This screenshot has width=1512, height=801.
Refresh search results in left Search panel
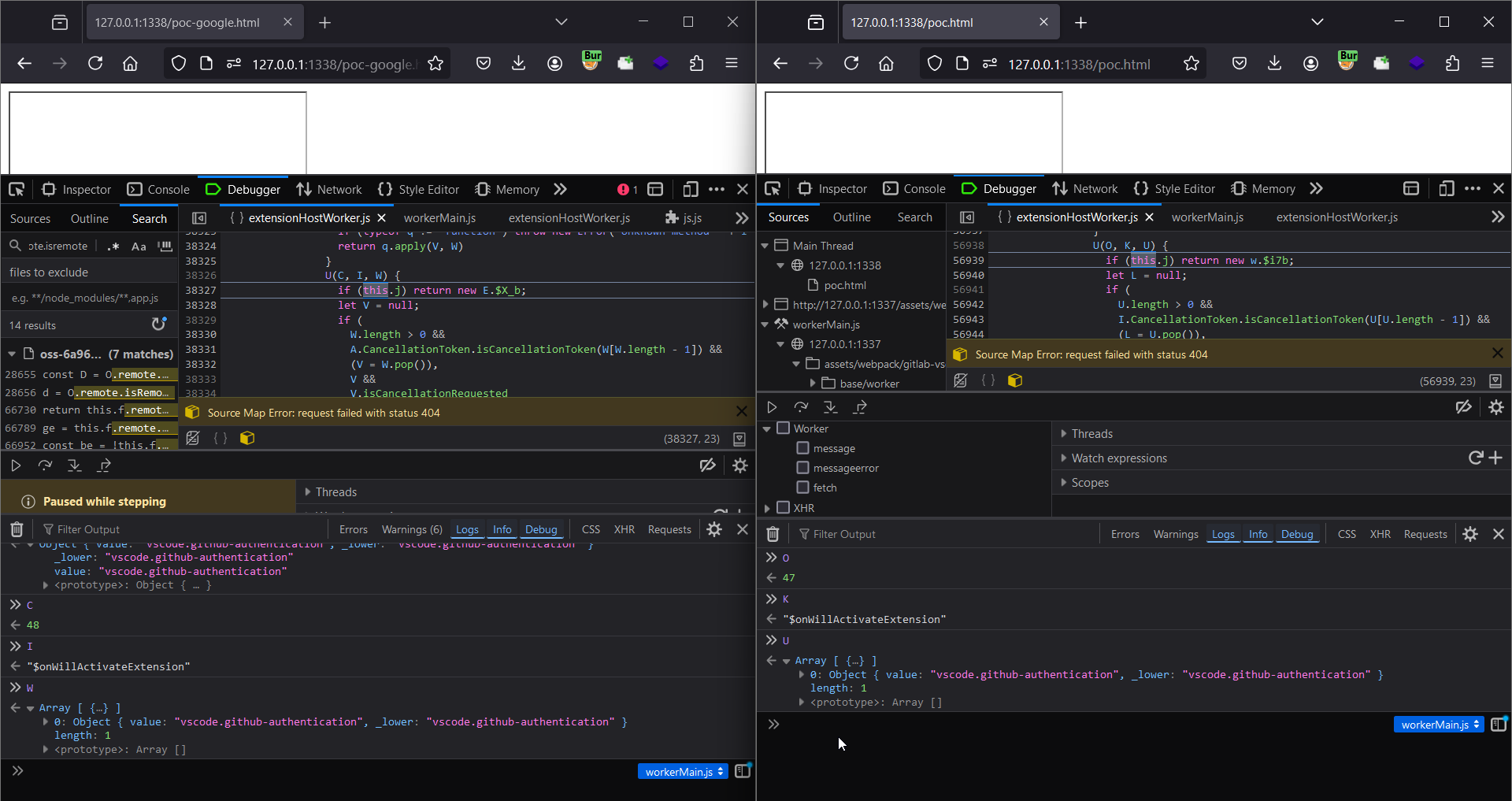tap(159, 324)
